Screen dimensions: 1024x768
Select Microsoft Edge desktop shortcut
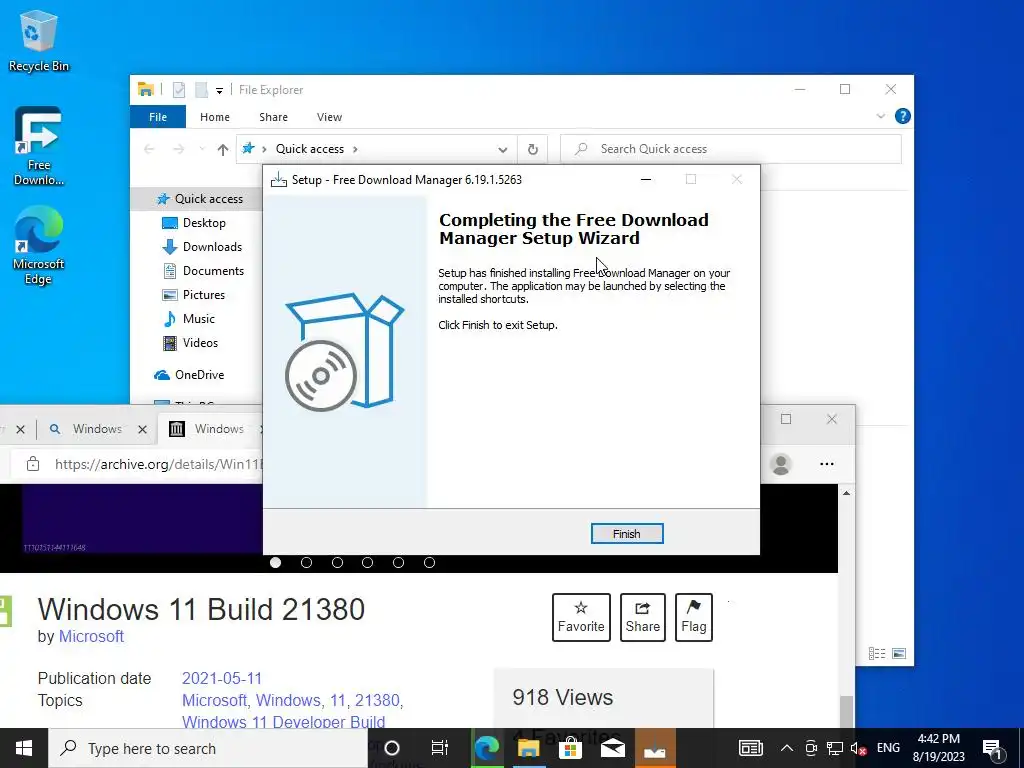pyautogui.click(x=39, y=246)
